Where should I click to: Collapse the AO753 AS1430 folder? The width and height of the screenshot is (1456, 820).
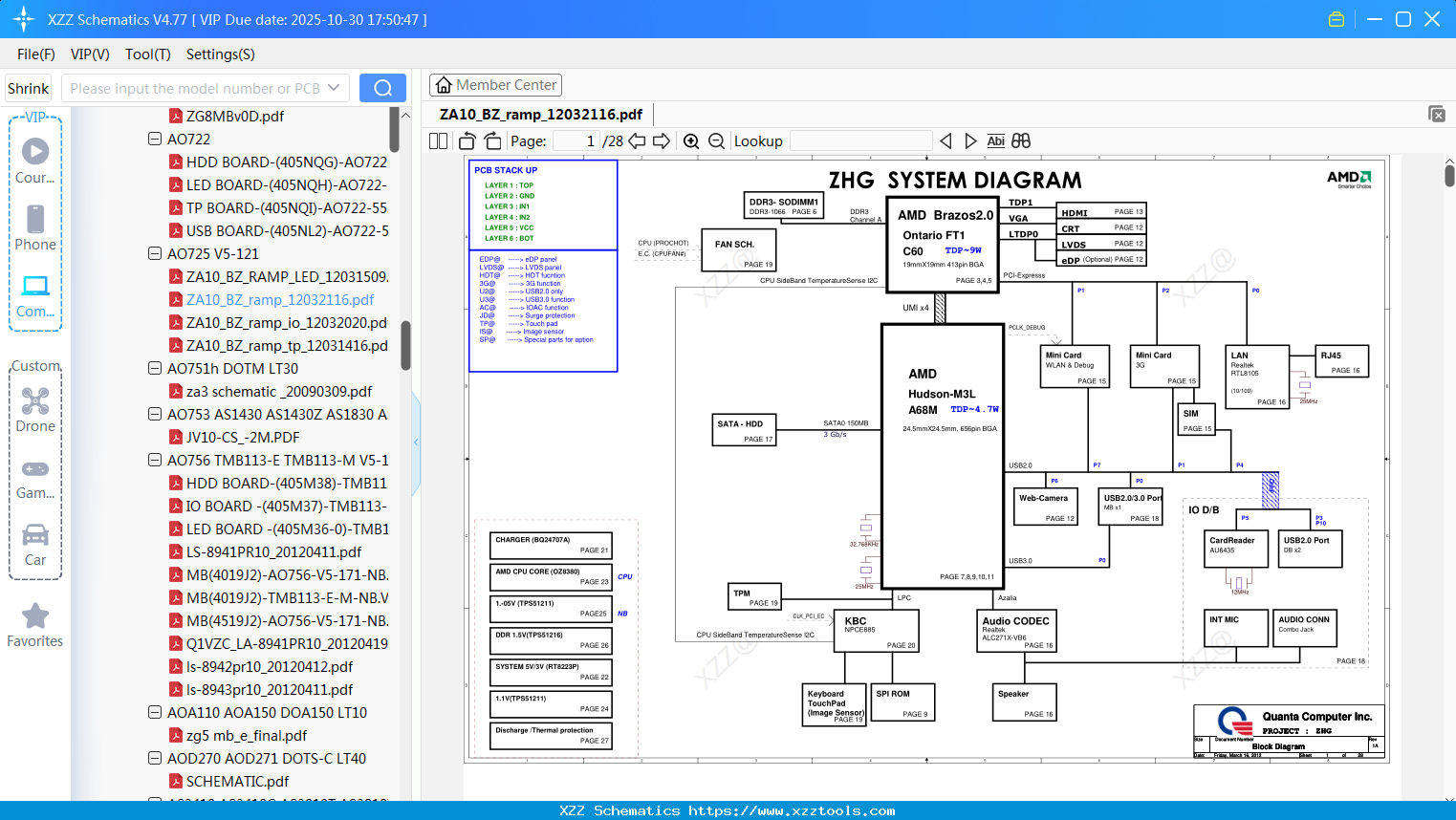point(155,414)
